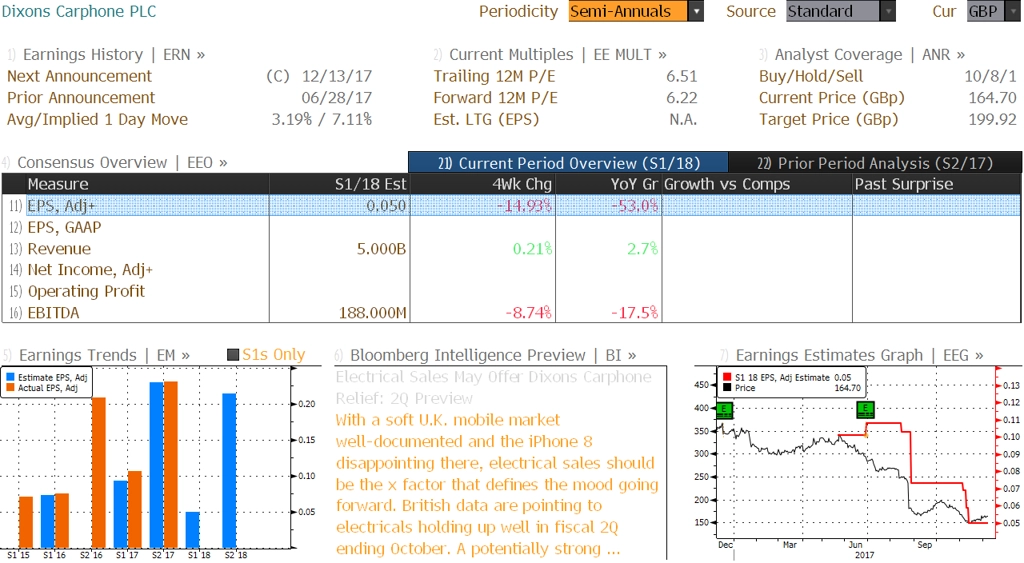Click the Current Price 164.70 value

coord(993,98)
